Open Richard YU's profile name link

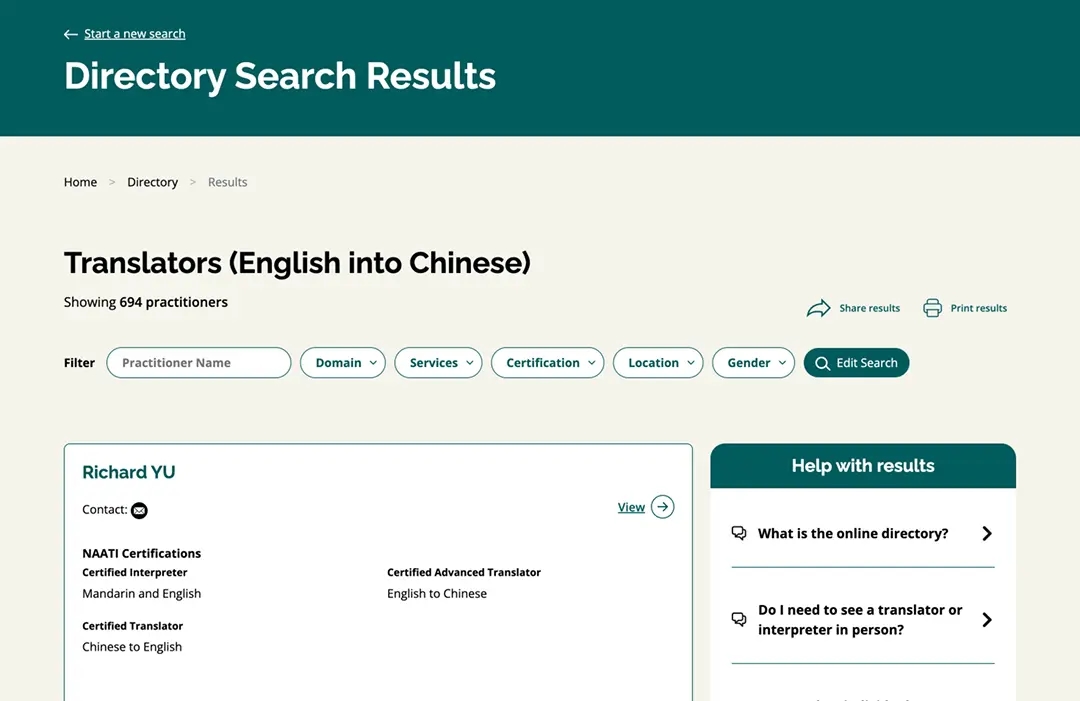coord(128,472)
